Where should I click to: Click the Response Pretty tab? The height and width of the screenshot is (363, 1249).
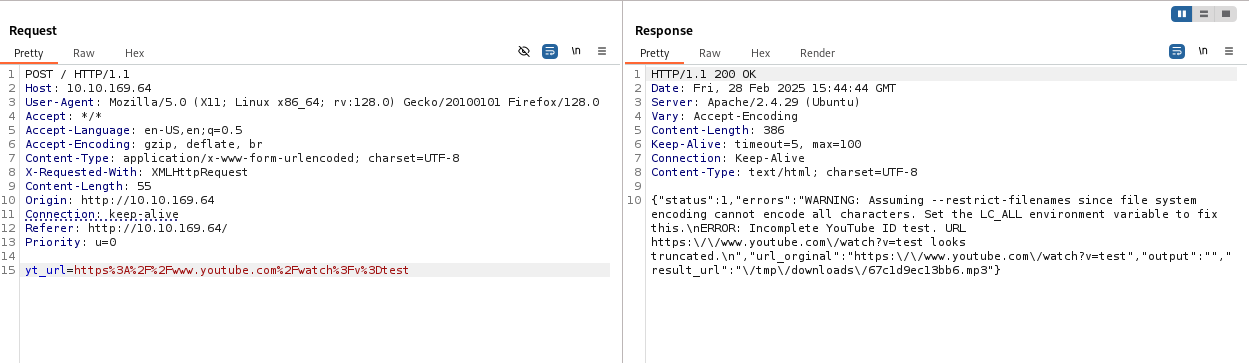click(655, 53)
